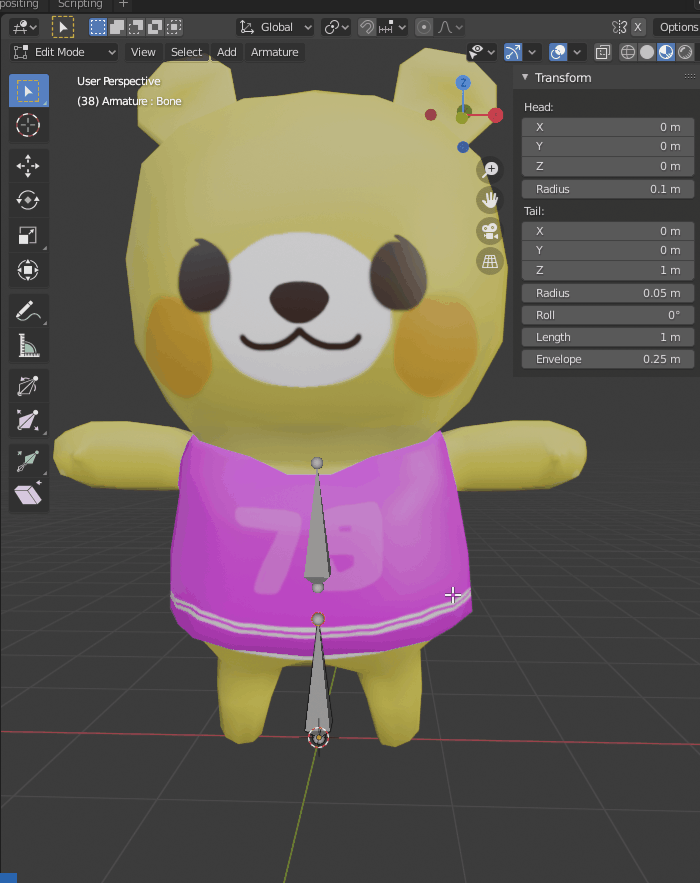The height and width of the screenshot is (883, 700).
Task: Select the Extrude bone tool
Action: [28, 461]
